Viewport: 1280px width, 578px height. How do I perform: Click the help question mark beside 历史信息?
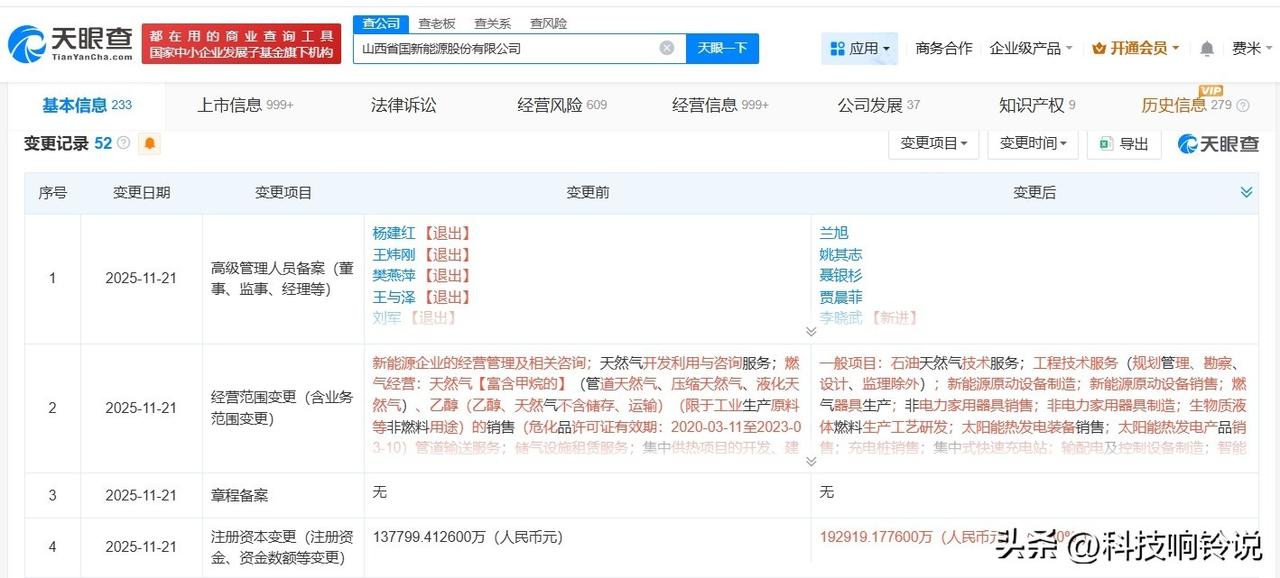(x=1242, y=104)
